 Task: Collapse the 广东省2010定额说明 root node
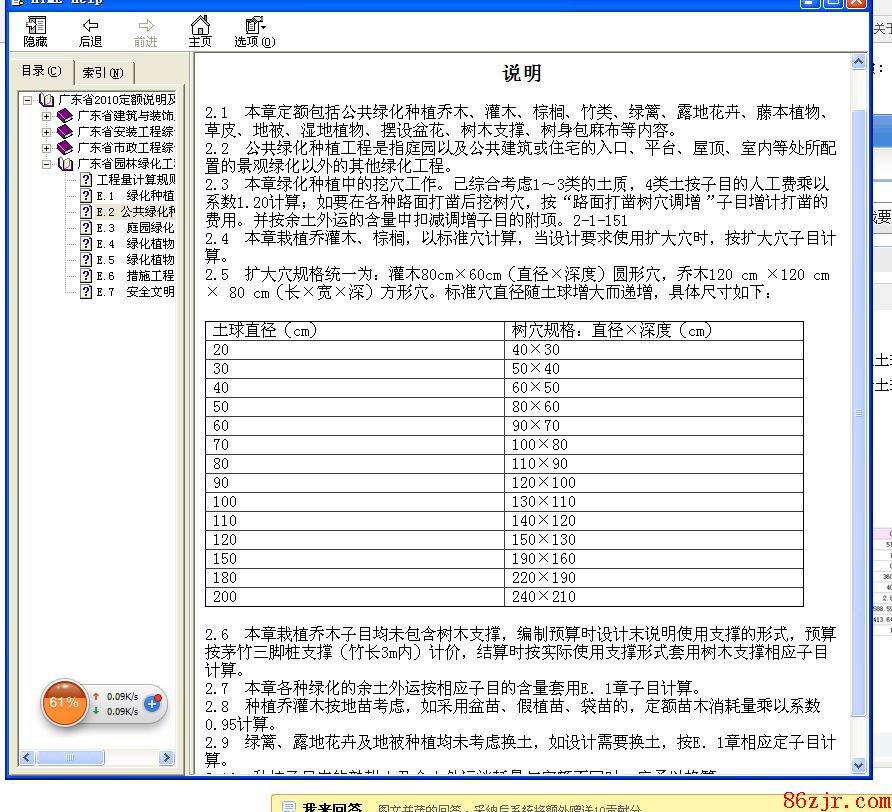point(29,100)
